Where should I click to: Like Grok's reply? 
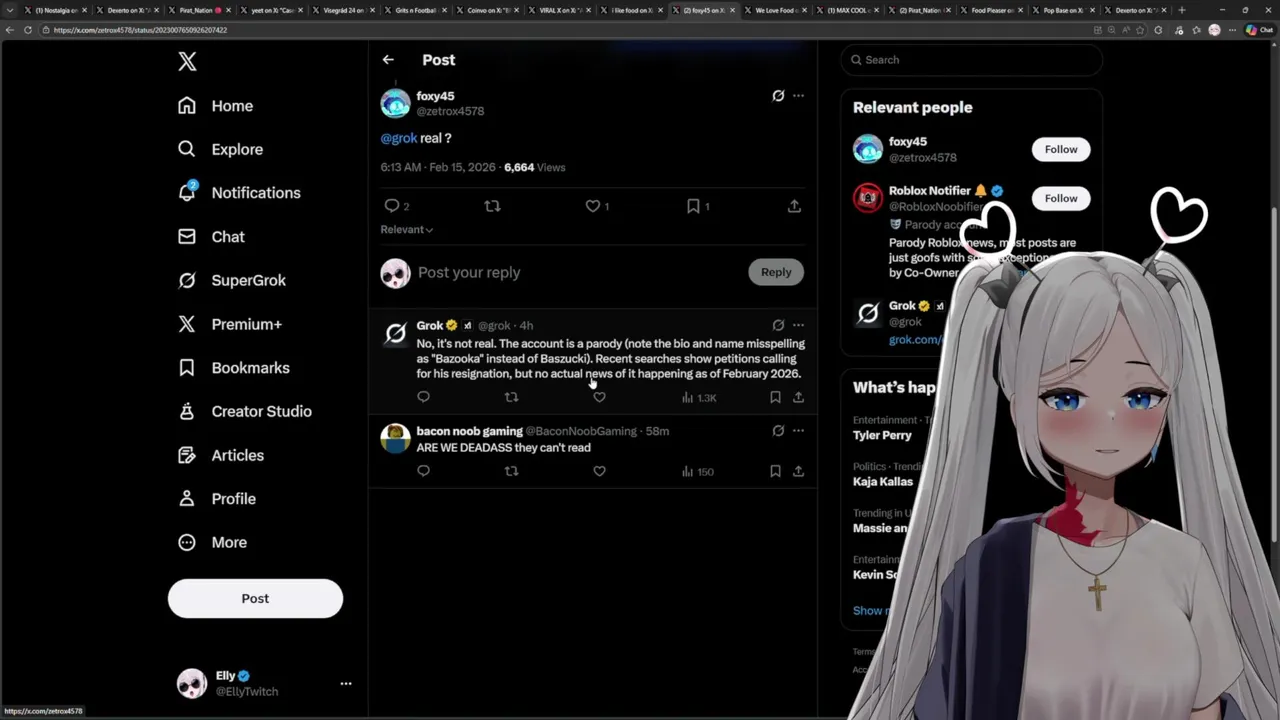click(599, 398)
